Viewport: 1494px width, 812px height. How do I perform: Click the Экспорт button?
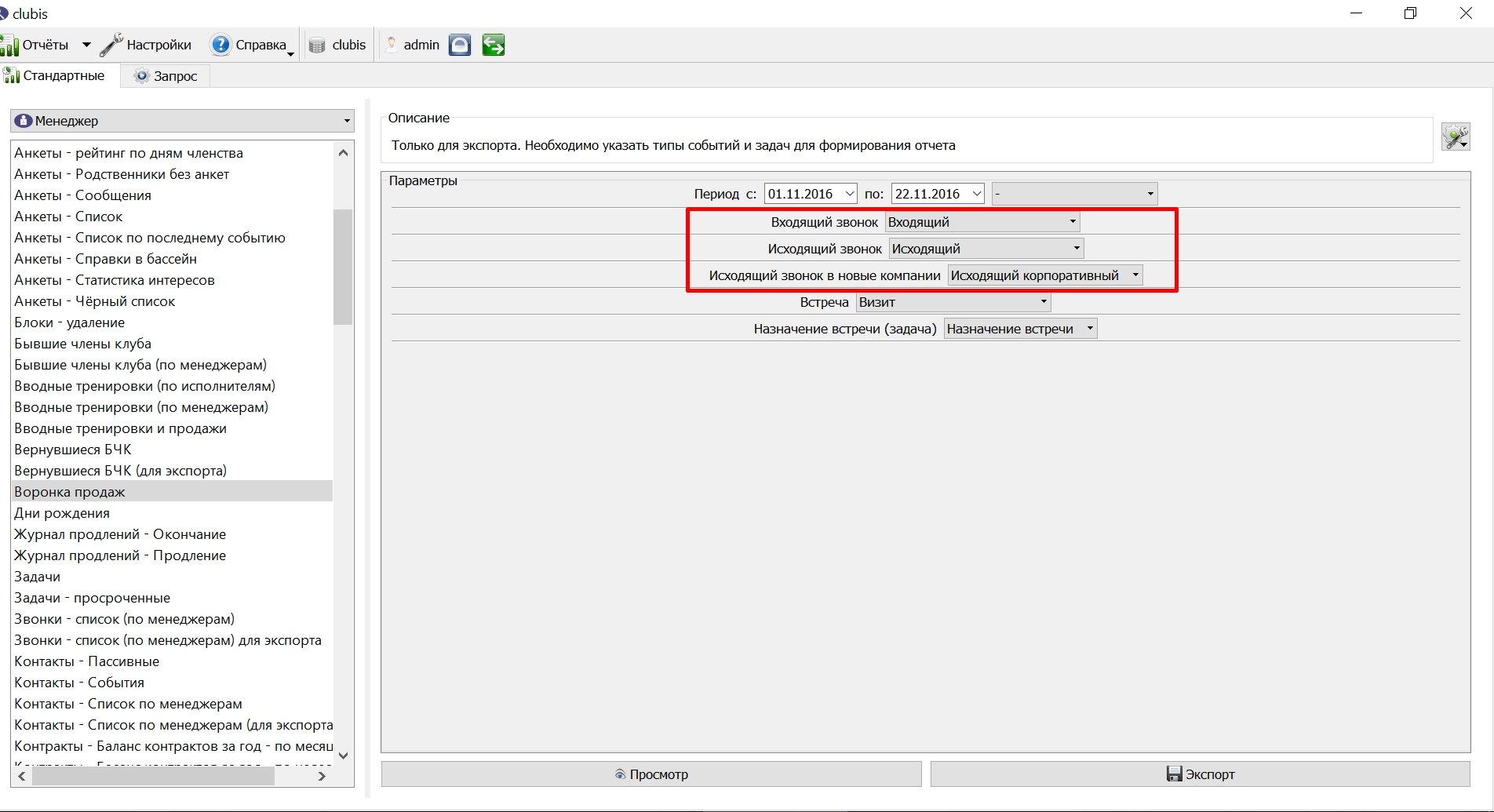coord(1201,774)
